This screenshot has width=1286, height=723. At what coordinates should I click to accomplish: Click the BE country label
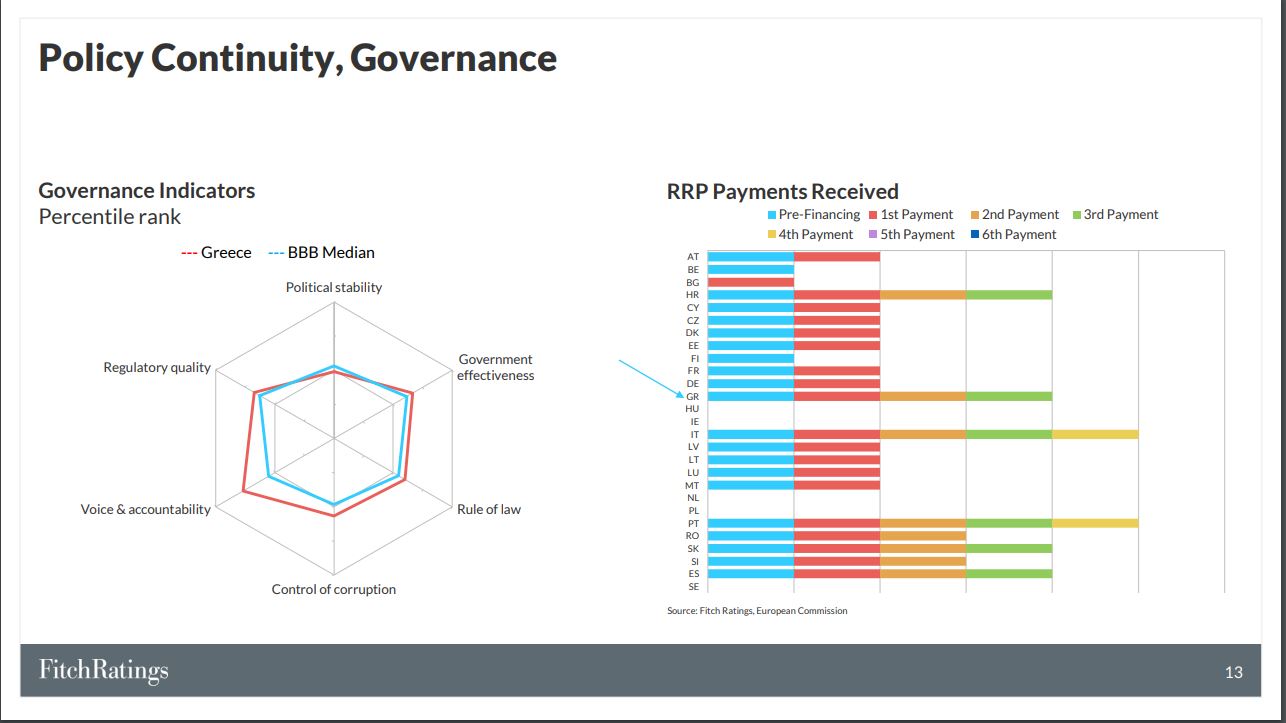pyautogui.click(x=693, y=270)
